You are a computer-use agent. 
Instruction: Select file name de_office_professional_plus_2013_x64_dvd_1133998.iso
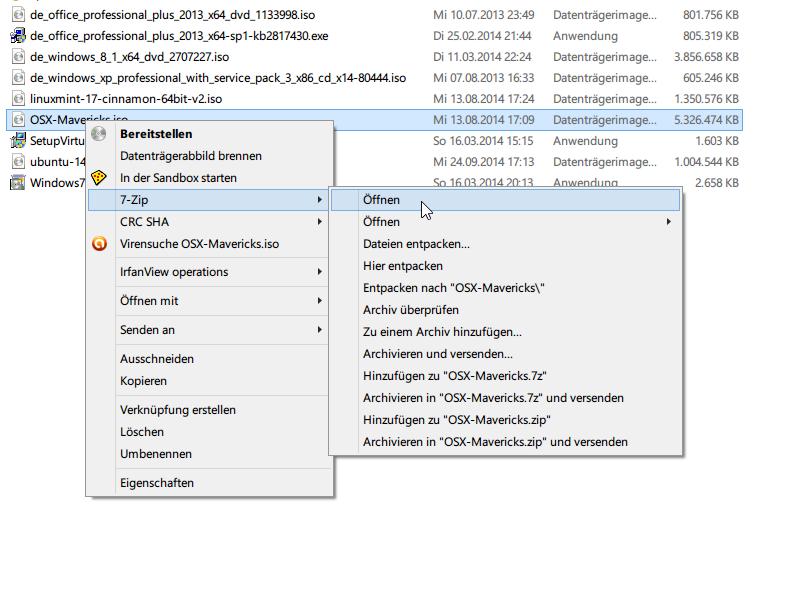[172, 15]
